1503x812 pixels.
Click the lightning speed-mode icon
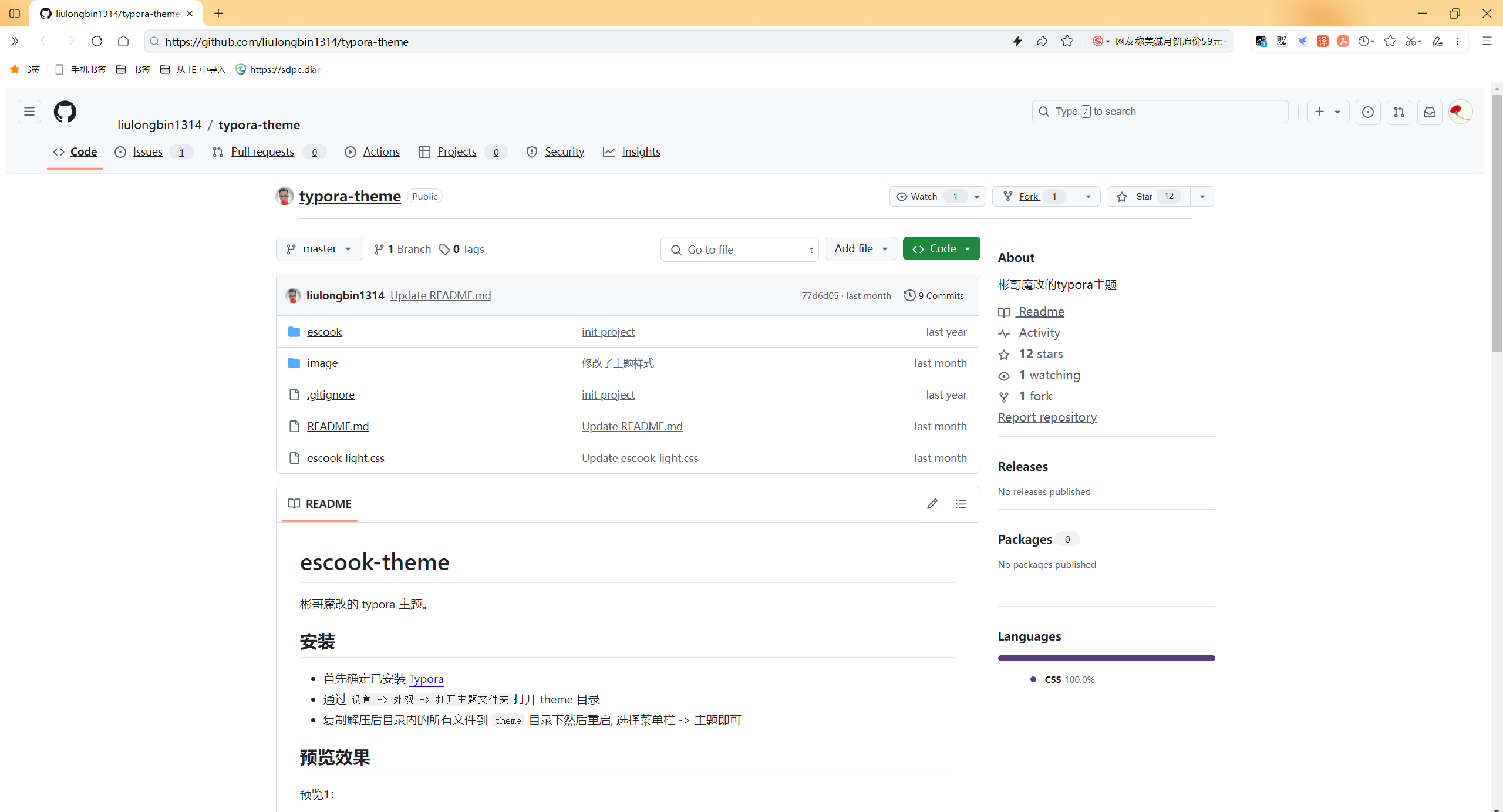click(x=1017, y=41)
